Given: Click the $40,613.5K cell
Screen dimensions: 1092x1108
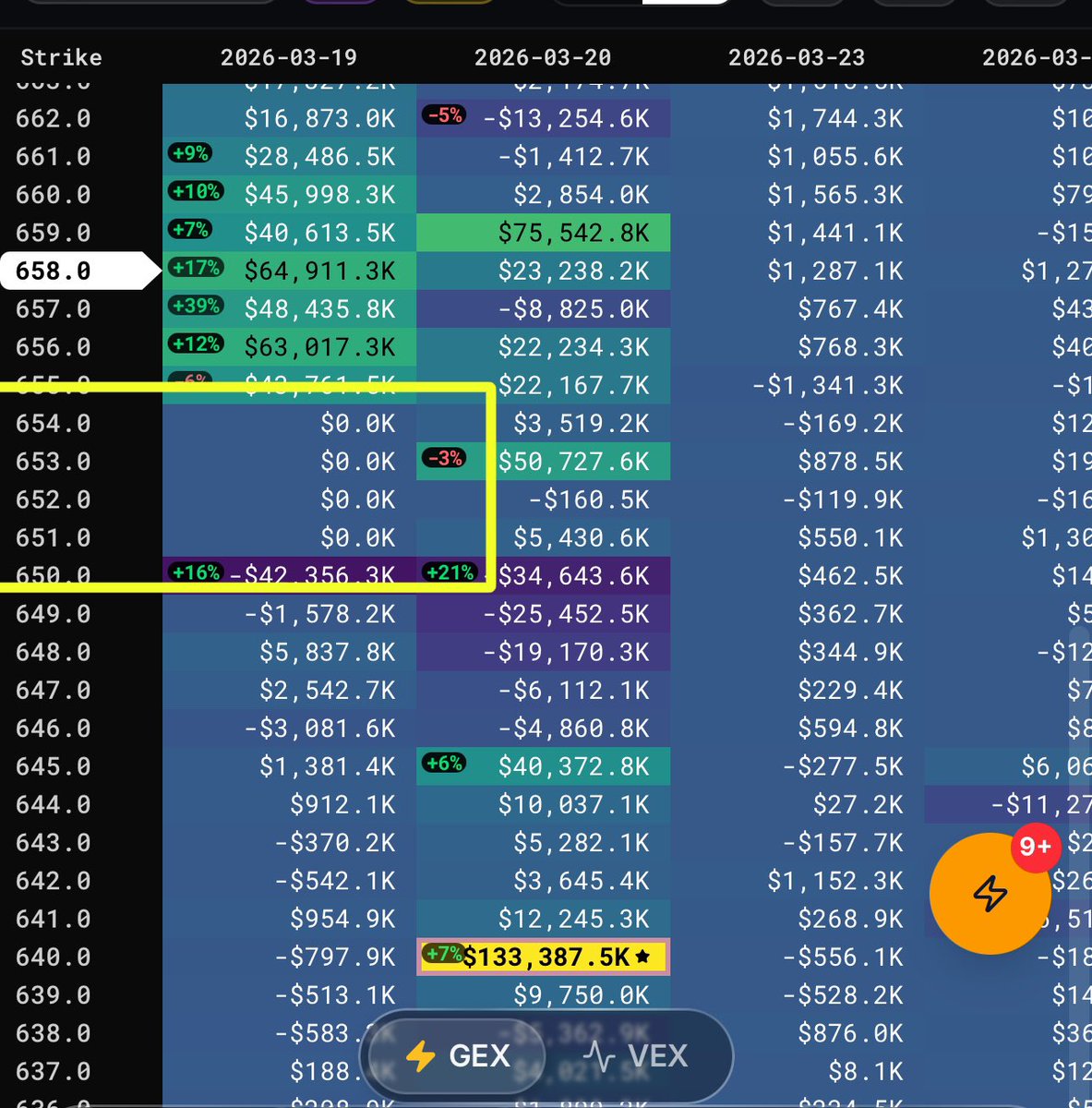Looking at the screenshot, I should [290, 233].
